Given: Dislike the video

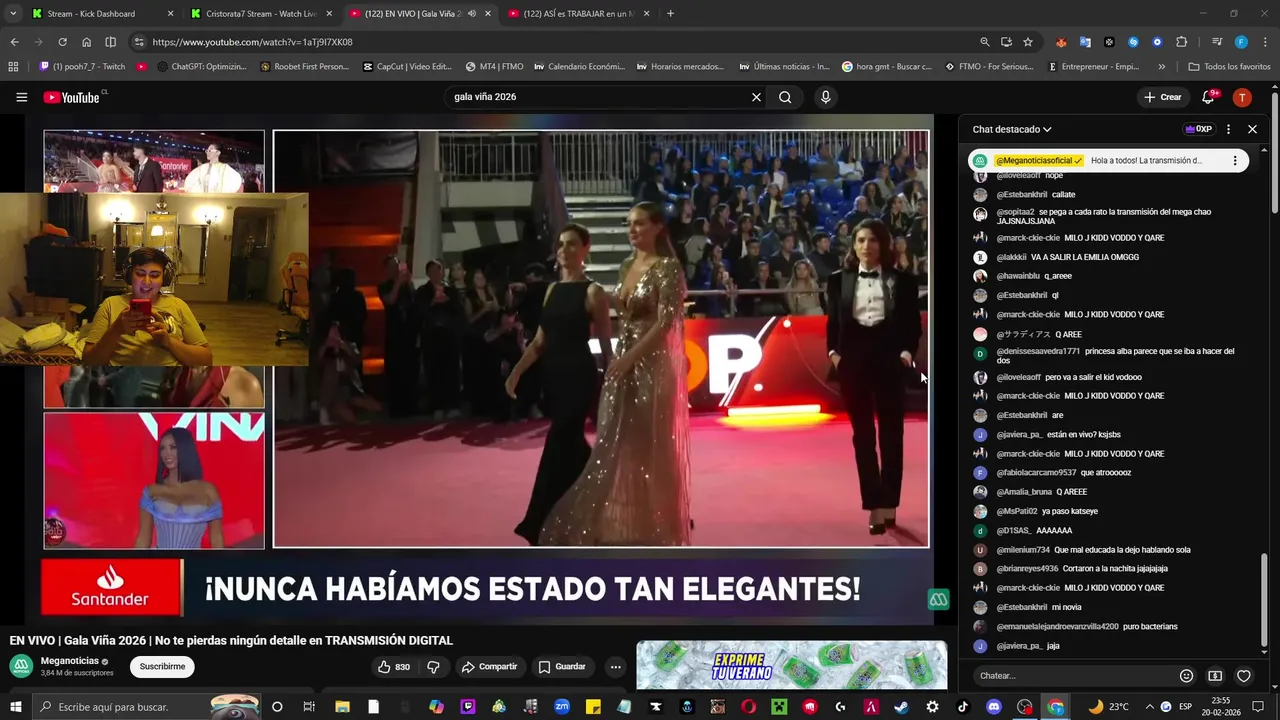Looking at the screenshot, I should (433, 667).
